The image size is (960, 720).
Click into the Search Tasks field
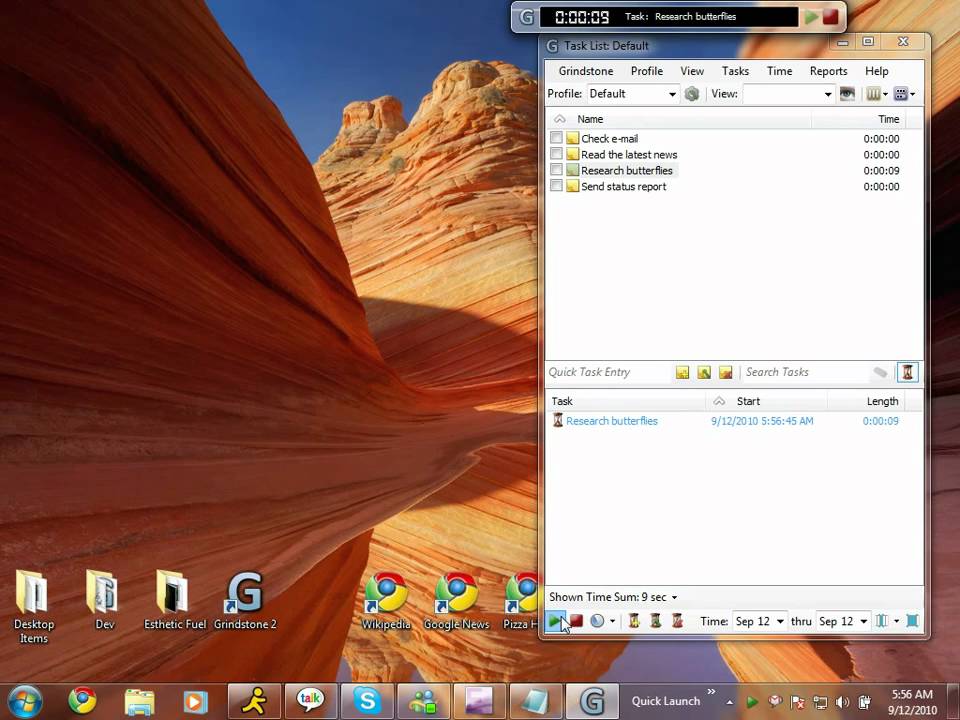(805, 372)
